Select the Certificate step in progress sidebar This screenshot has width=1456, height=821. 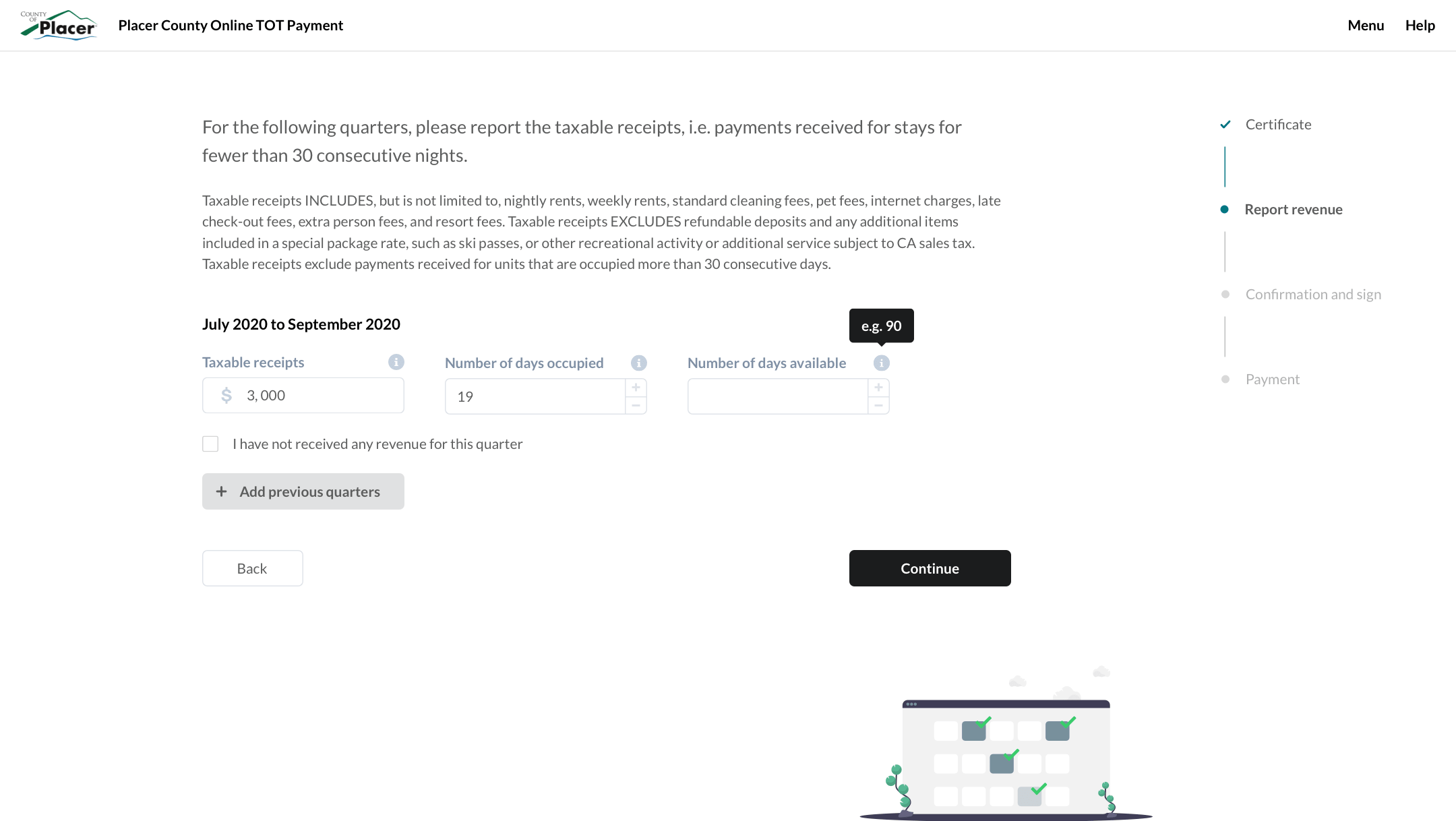pyautogui.click(x=1278, y=125)
